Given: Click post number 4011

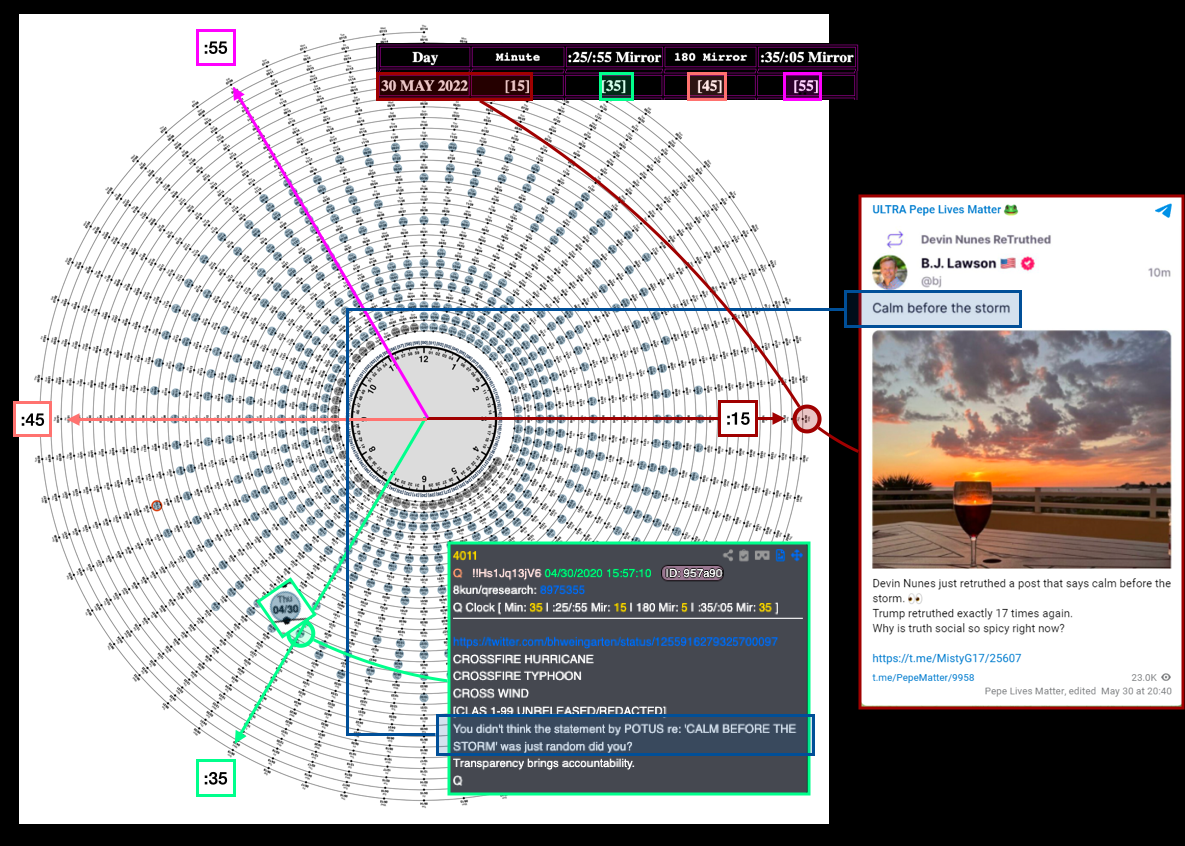Looking at the screenshot, I should coord(465,556).
